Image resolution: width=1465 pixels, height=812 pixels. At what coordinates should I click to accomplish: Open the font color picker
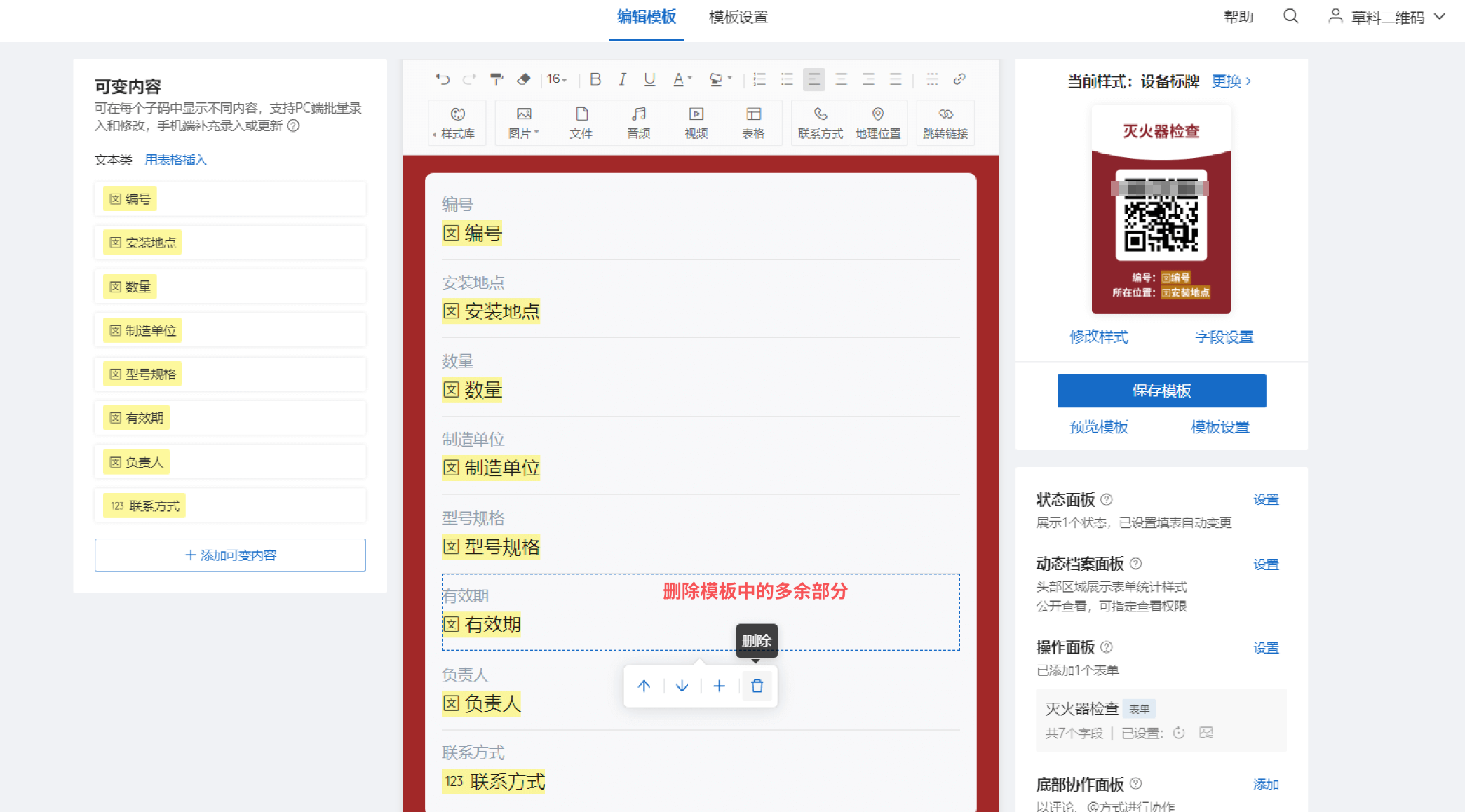coord(682,79)
